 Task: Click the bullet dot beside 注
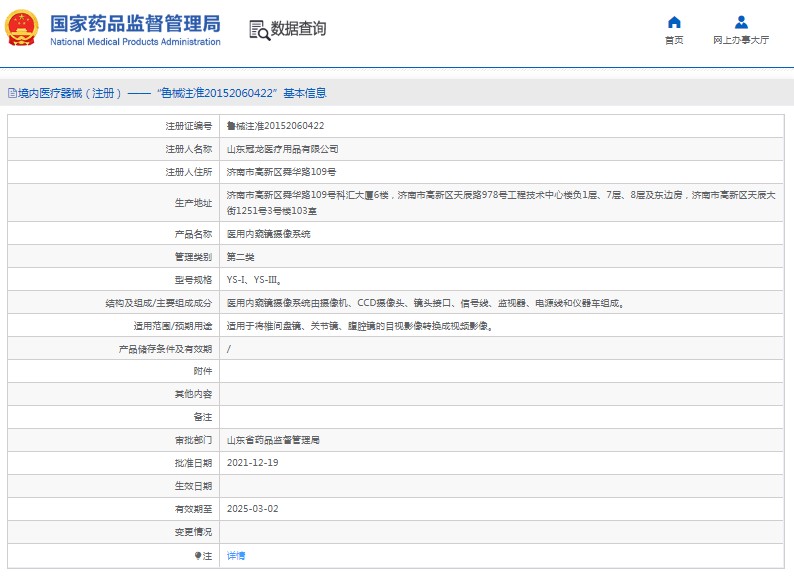(x=197, y=555)
